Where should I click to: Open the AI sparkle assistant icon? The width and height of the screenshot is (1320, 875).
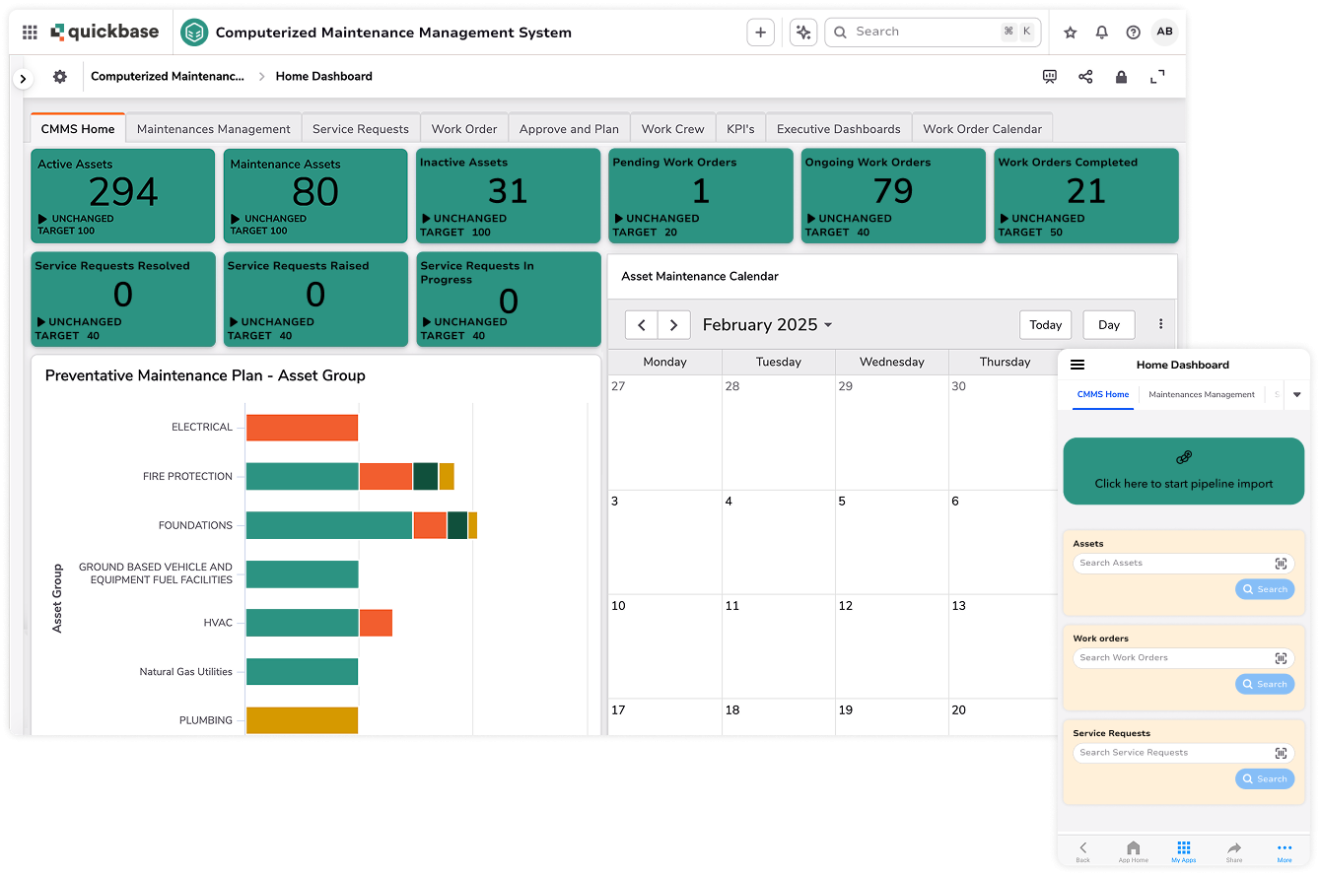click(x=804, y=32)
